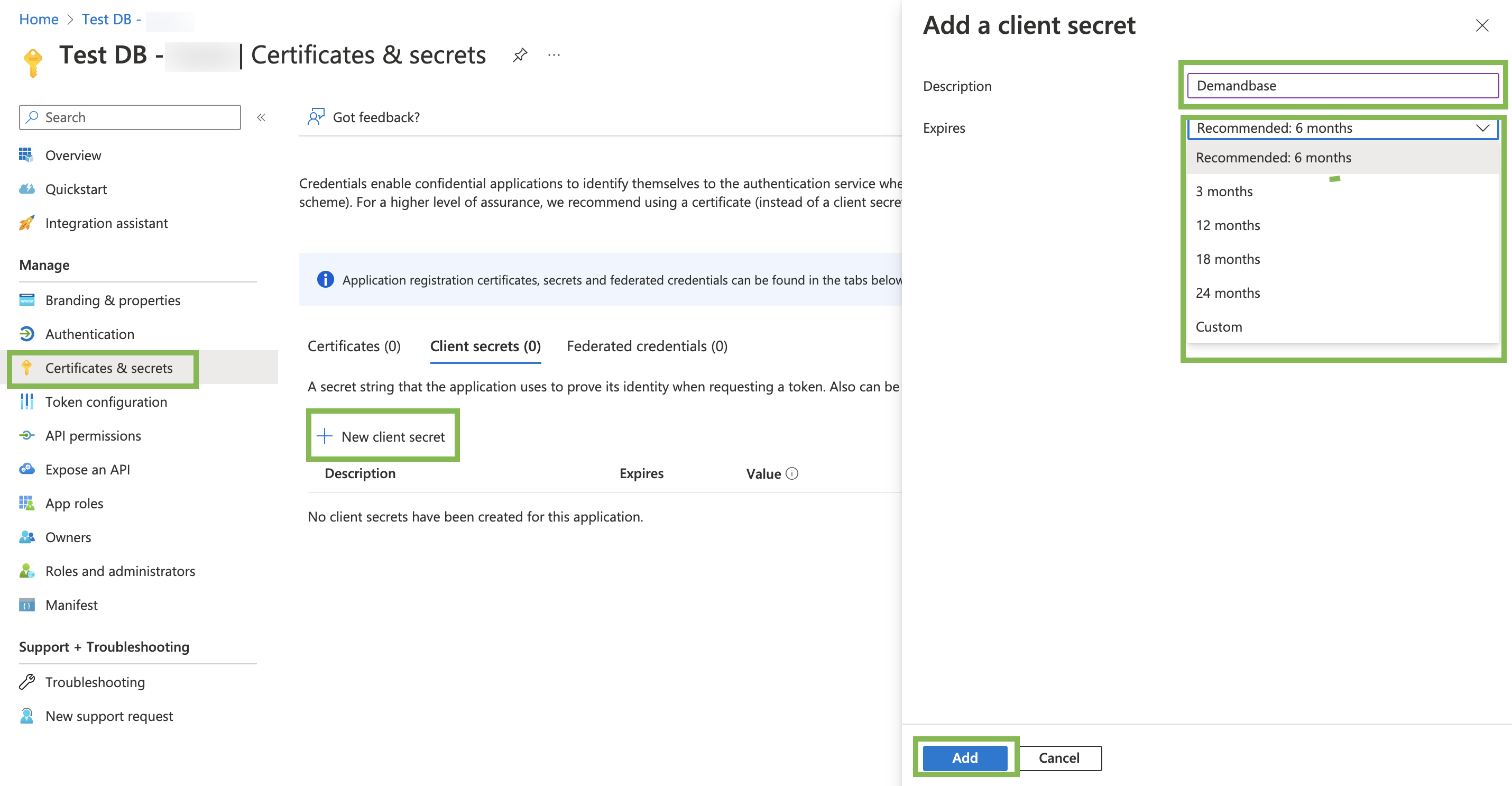Close the Add a client secret panel

[1482, 26]
